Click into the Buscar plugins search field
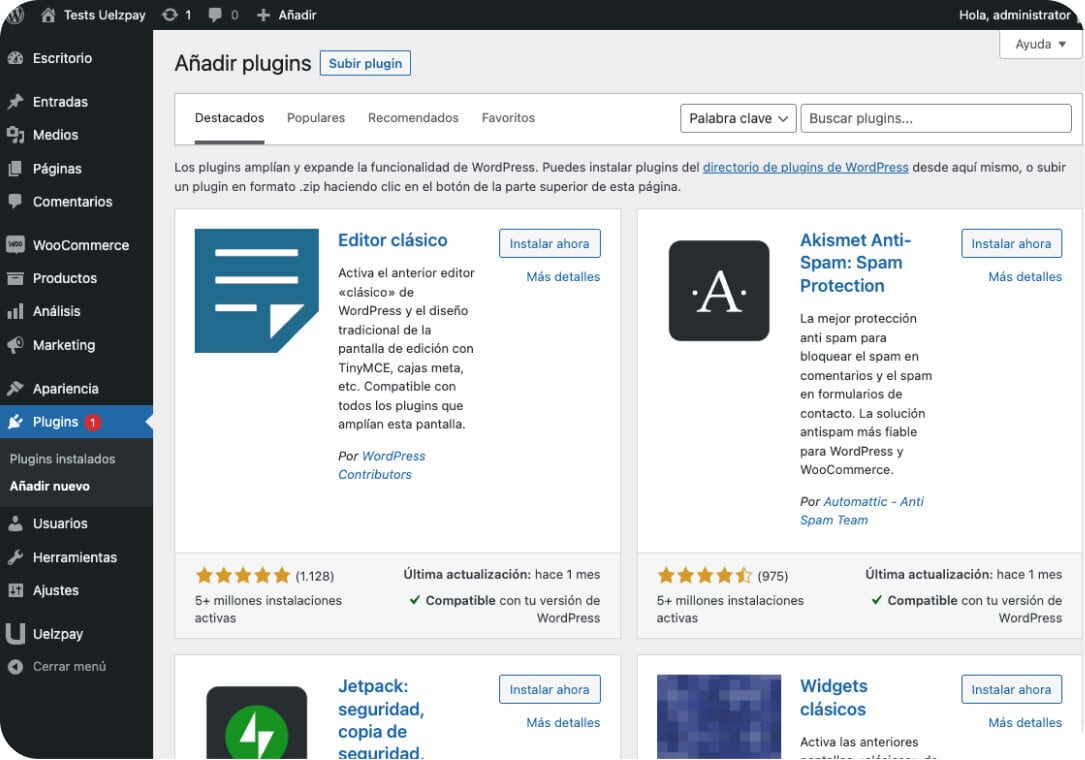The image size is (1085, 760). click(x=936, y=118)
